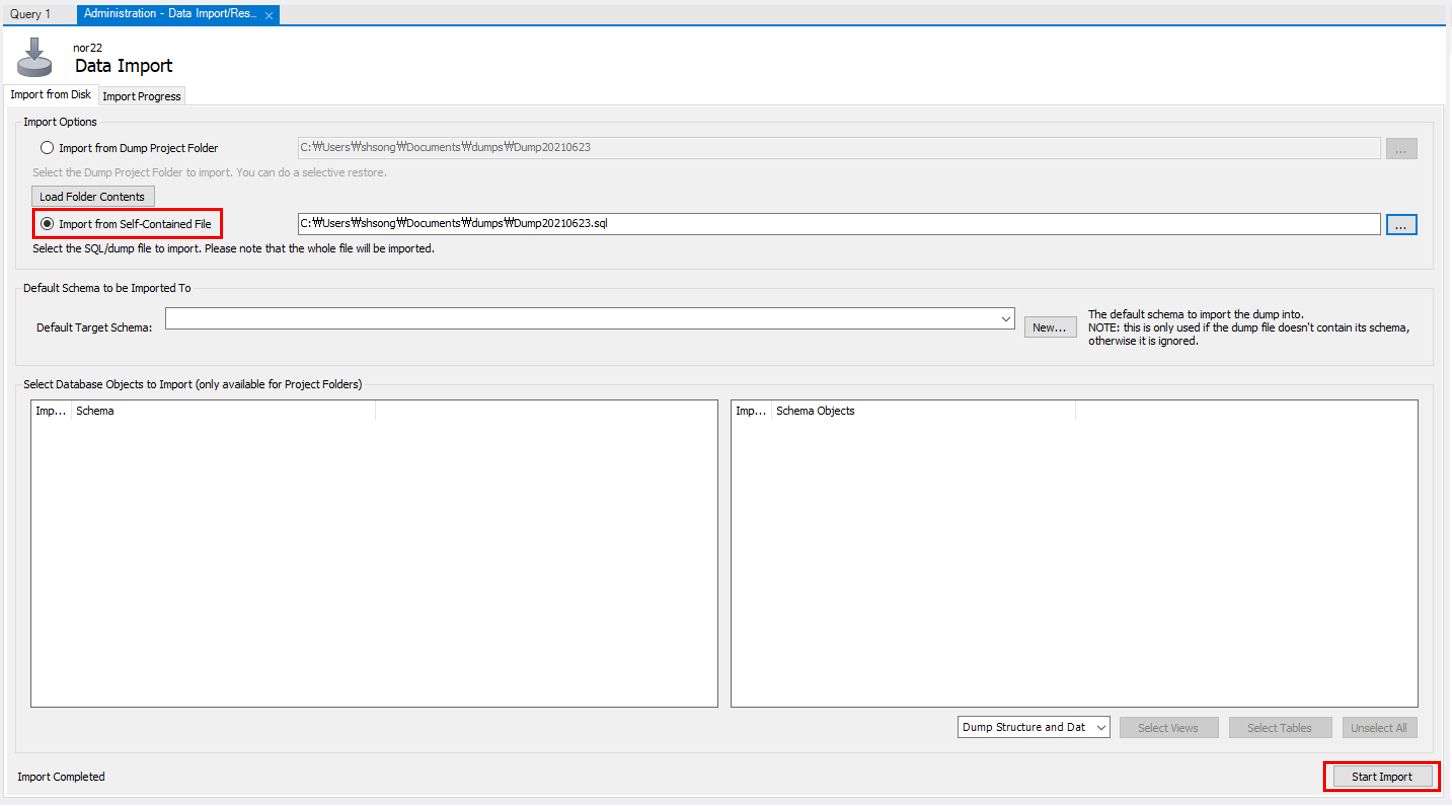Click the Select Tables button

[x=1279, y=727]
